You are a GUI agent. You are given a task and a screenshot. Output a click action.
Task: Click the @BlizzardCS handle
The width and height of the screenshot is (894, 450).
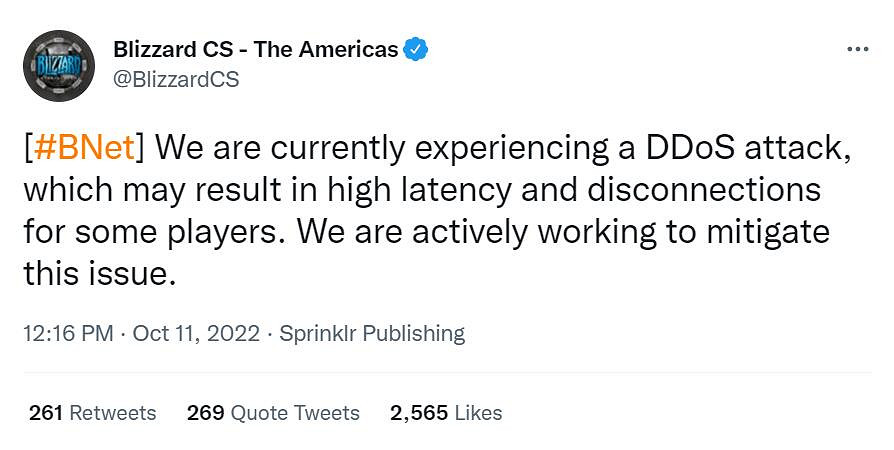(177, 80)
